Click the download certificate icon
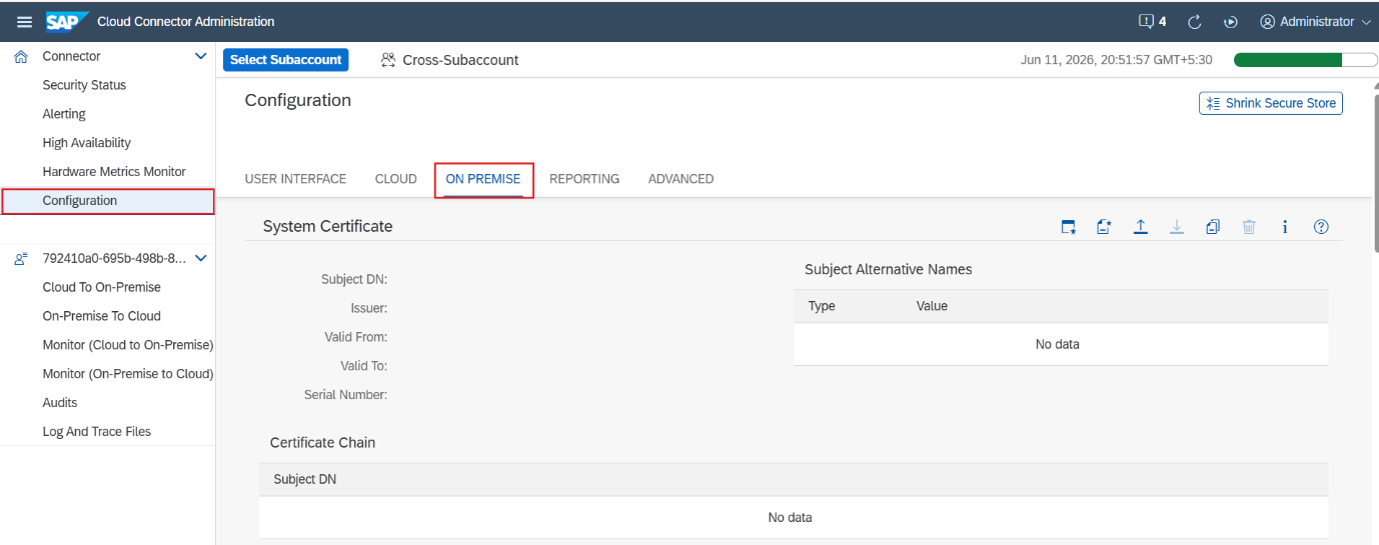The height and width of the screenshot is (545, 1379). point(1177,227)
